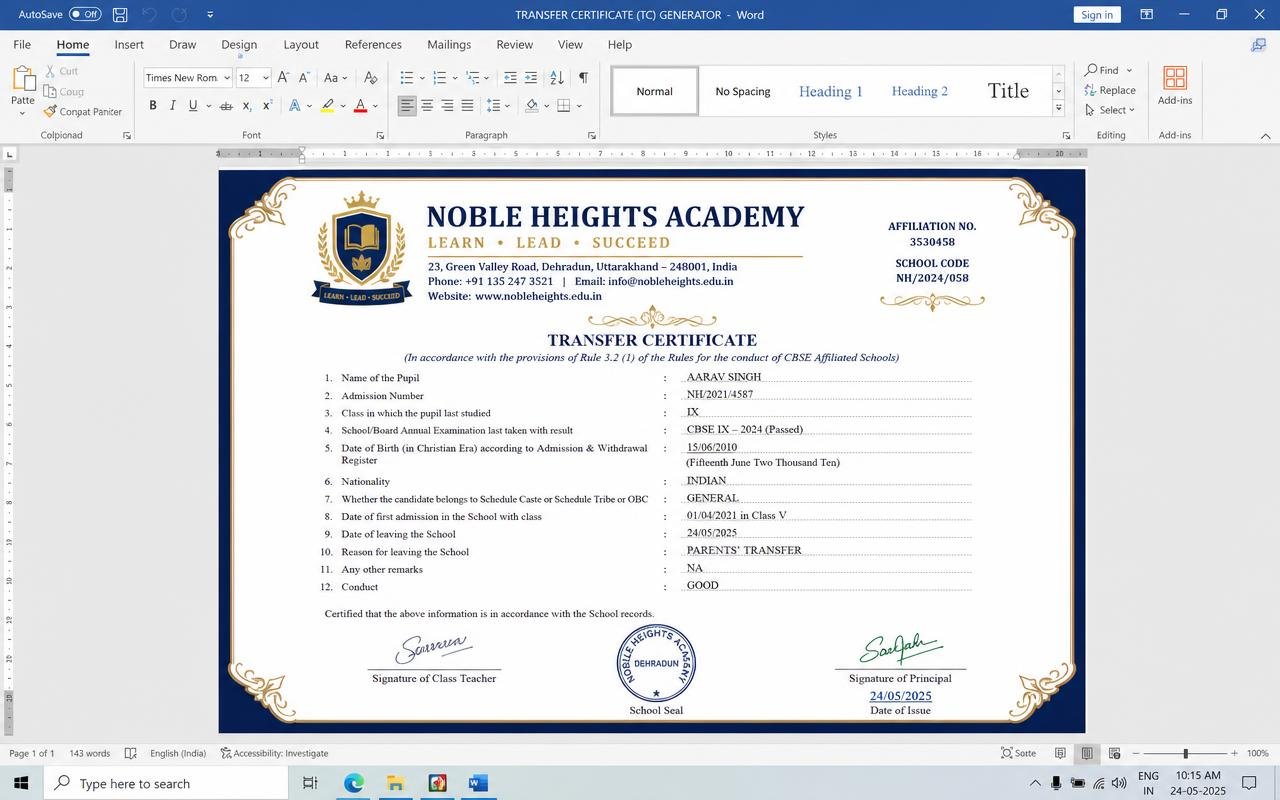Justify the paragraph text
1280x800 pixels.
point(467,105)
